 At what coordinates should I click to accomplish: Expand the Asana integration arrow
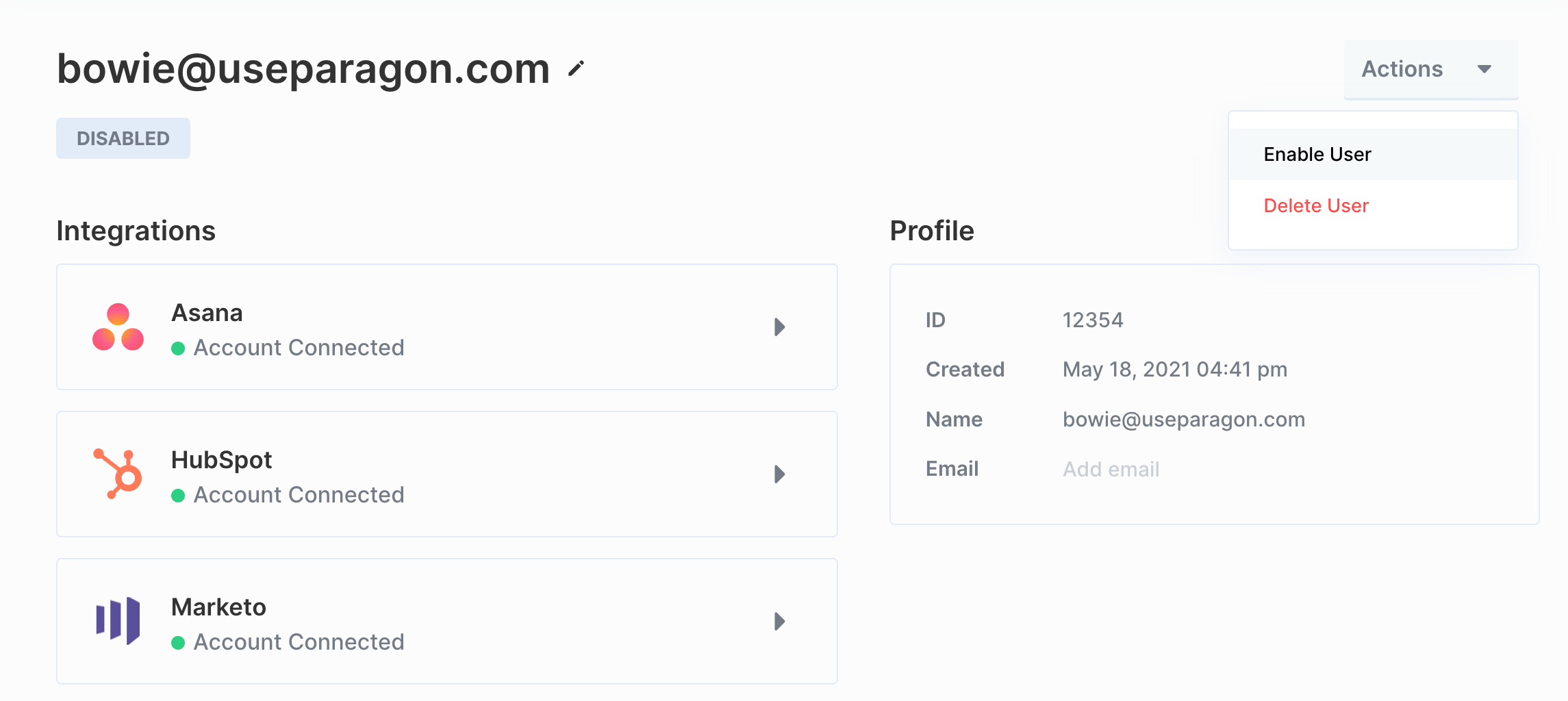779,327
